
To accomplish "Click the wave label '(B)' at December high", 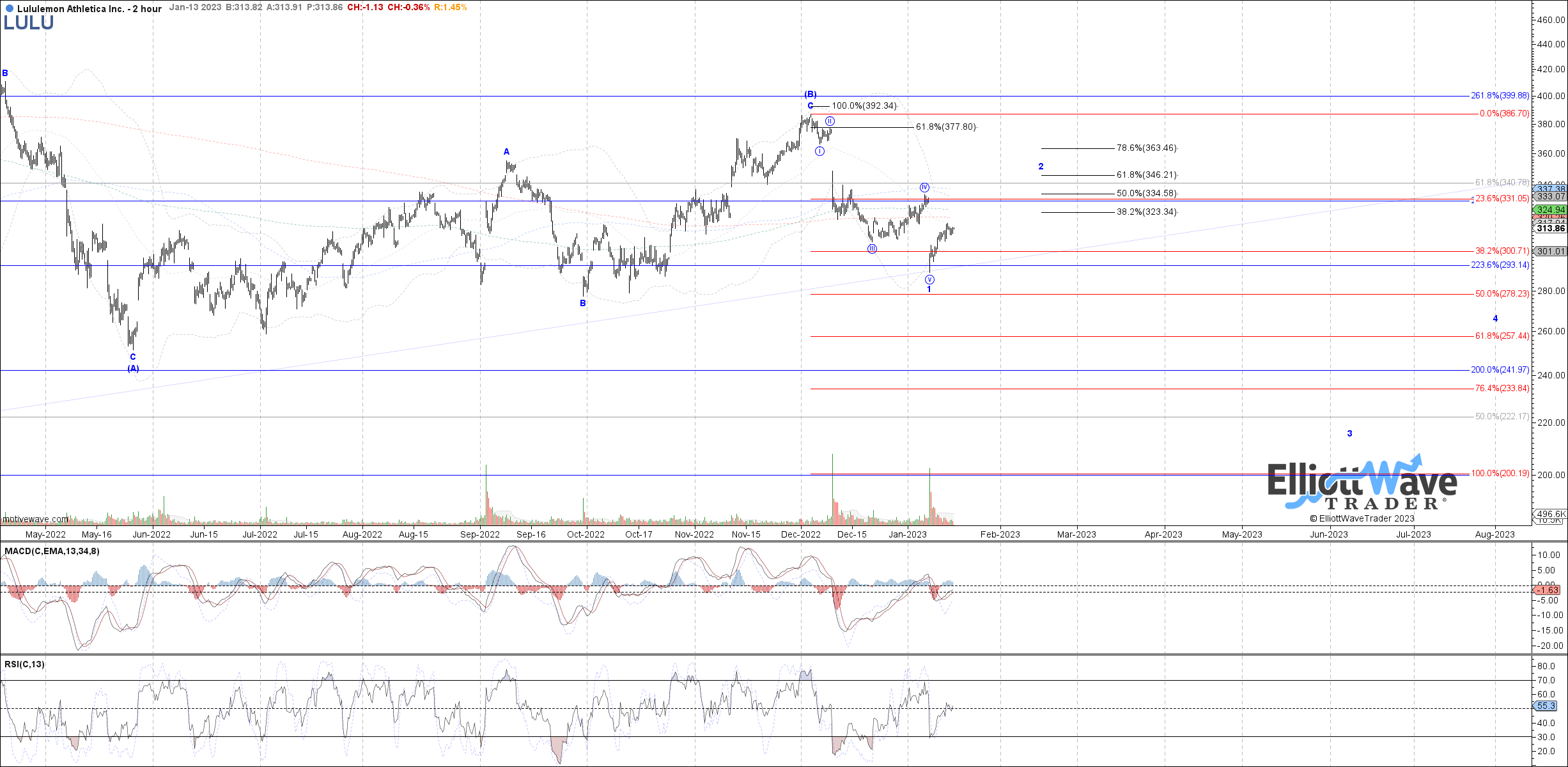I will coord(811,95).
